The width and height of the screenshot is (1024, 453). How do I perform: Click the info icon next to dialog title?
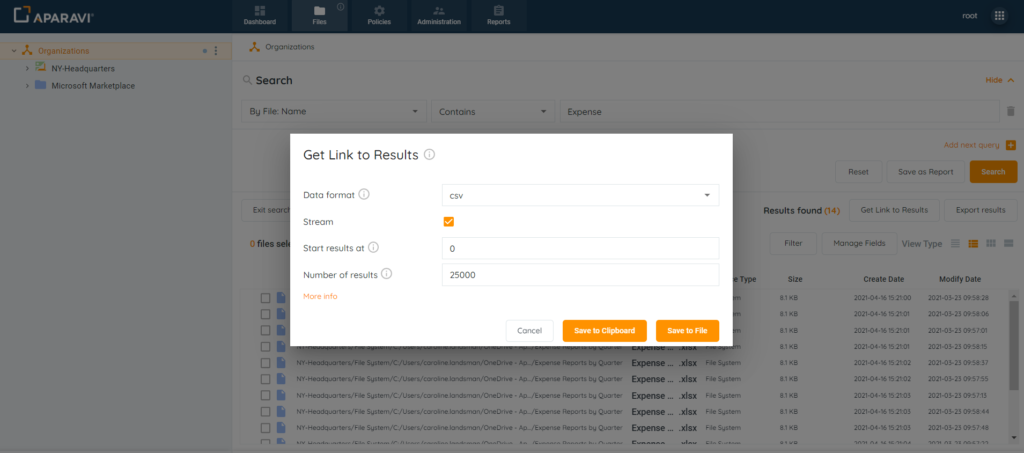pos(429,155)
